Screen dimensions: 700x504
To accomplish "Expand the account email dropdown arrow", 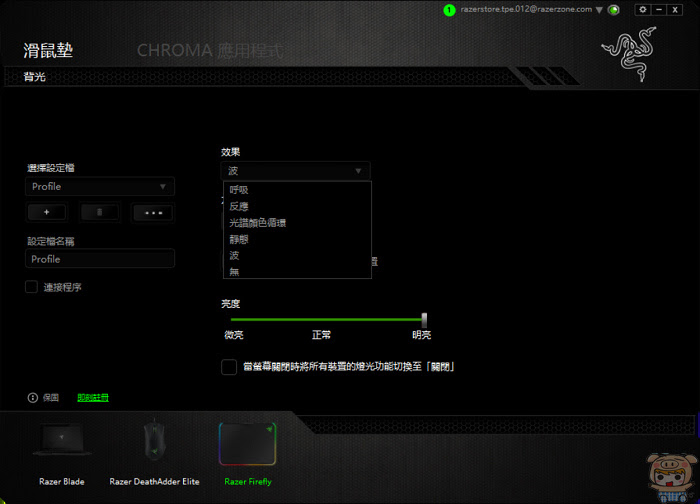I will click(599, 10).
